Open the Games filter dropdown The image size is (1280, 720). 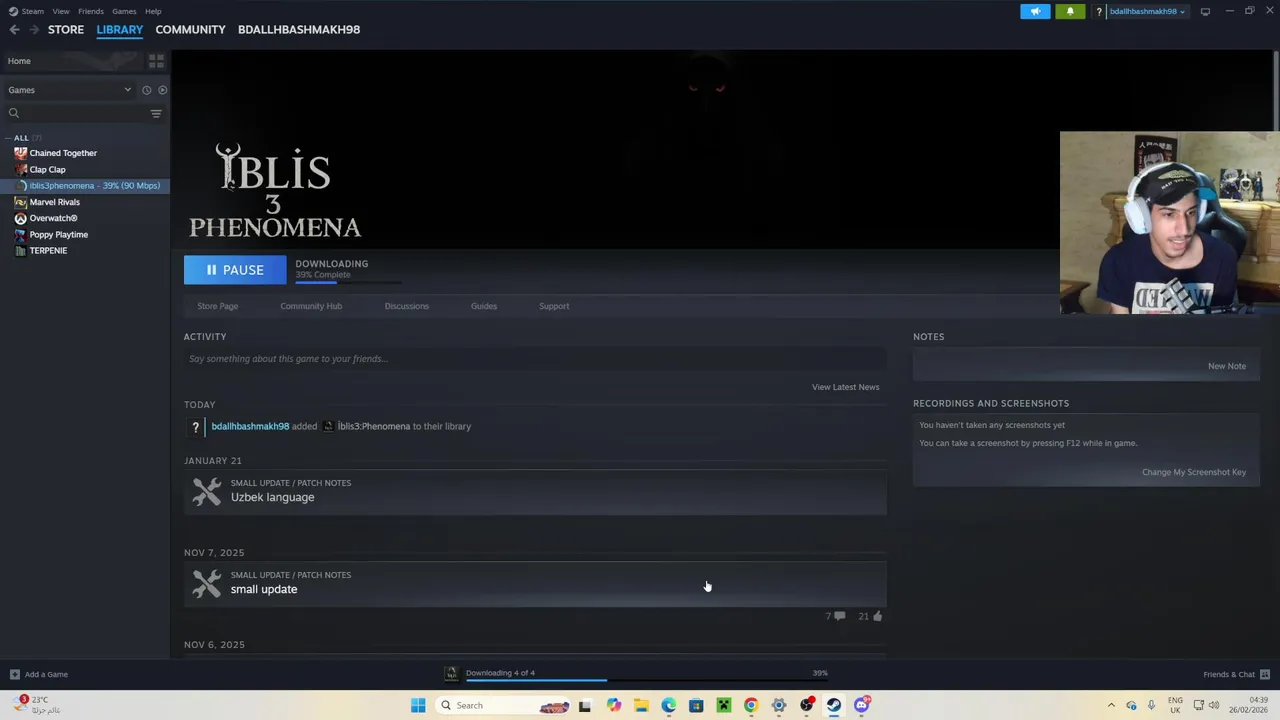(69, 90)
